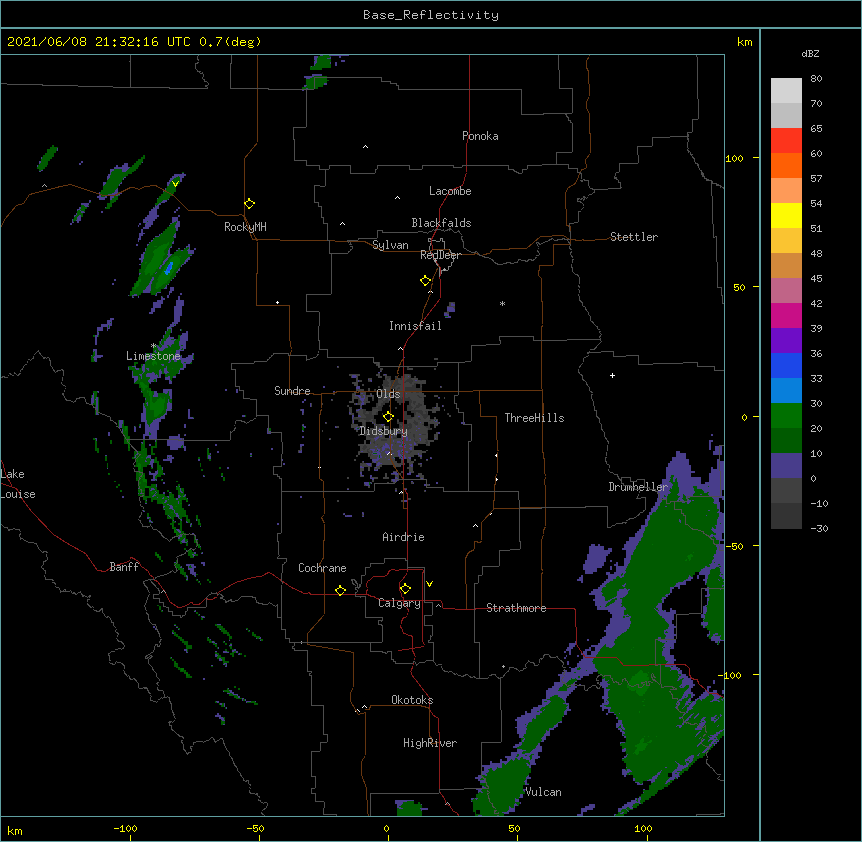Select the 36 dBZ blue color swatch
The image size is (862, 842).
coord(786,365)
